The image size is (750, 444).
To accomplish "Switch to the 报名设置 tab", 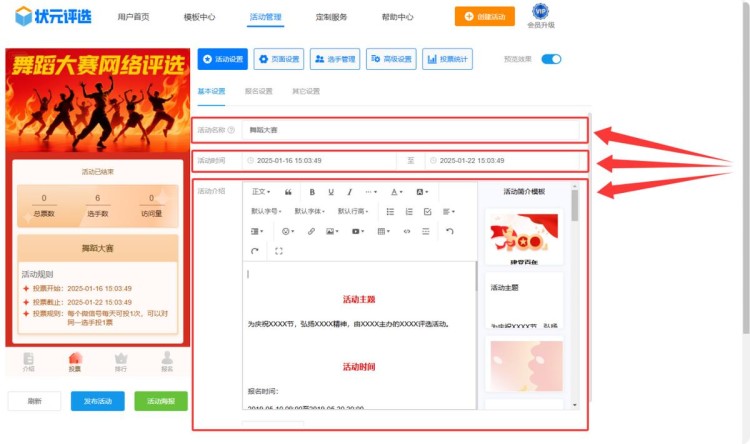I will click(259, 91).
